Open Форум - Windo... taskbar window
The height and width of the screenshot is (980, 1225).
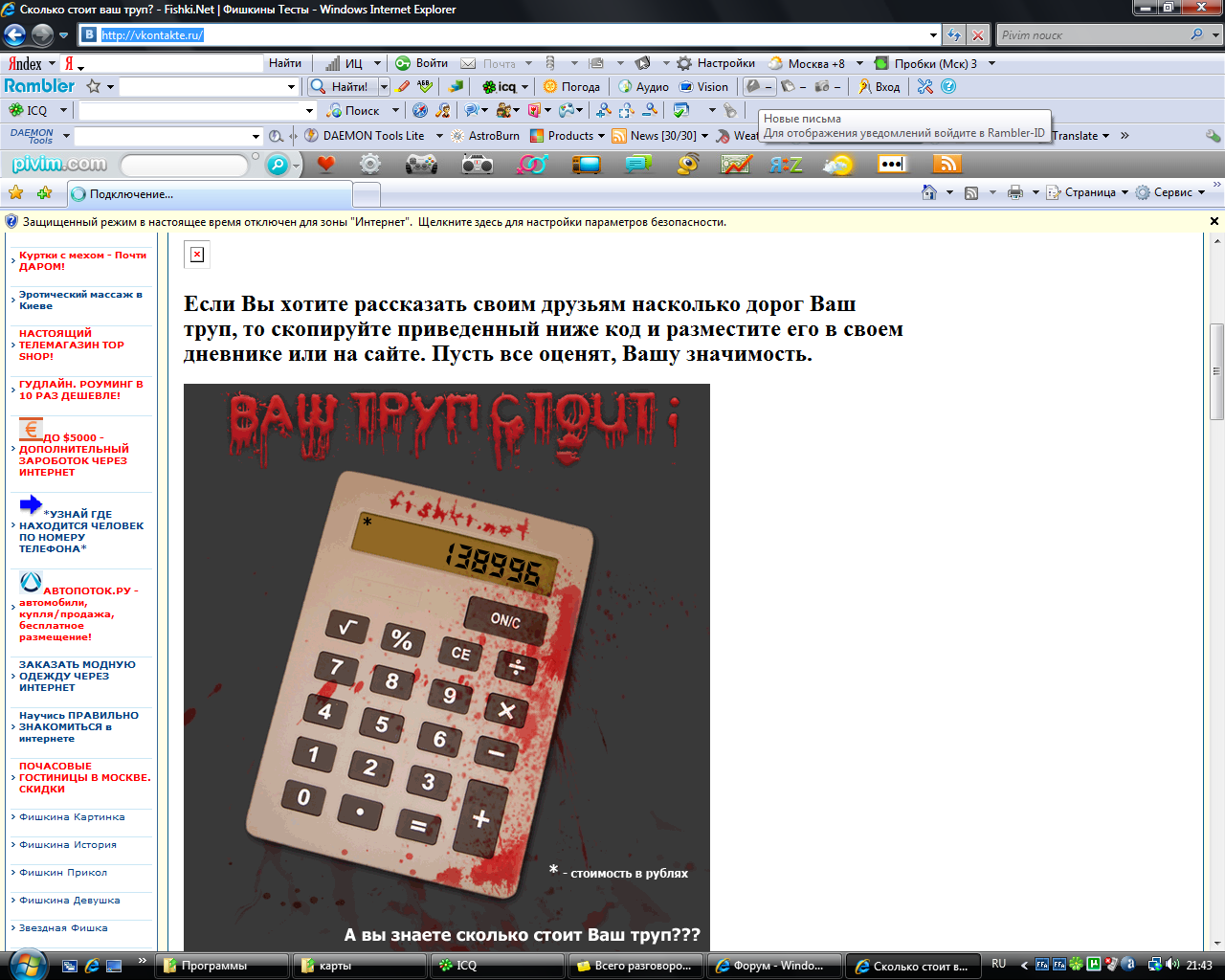coord(775,966)
